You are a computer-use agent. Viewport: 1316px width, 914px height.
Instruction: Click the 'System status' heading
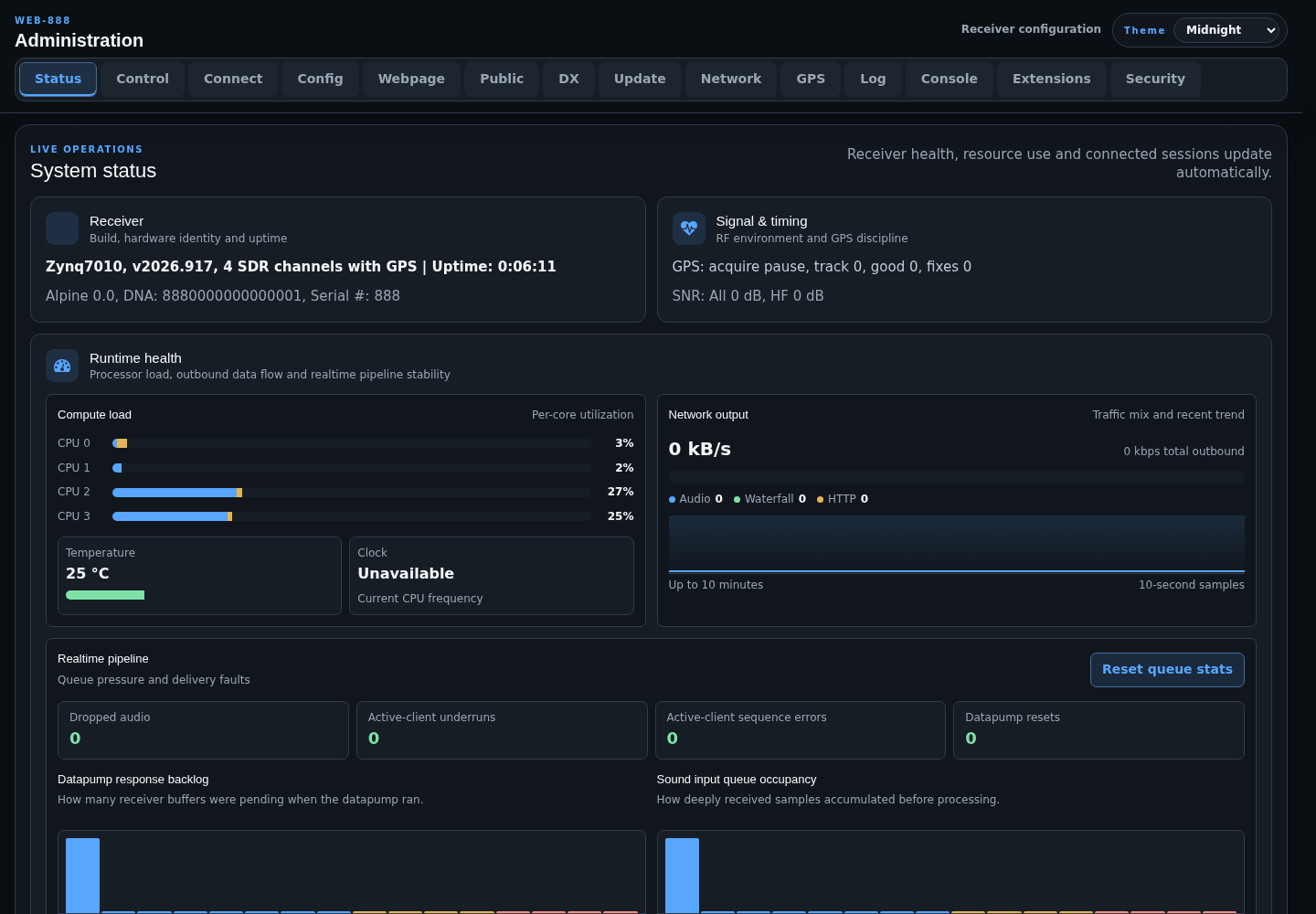pyautogui.click(x=93, y=171)
